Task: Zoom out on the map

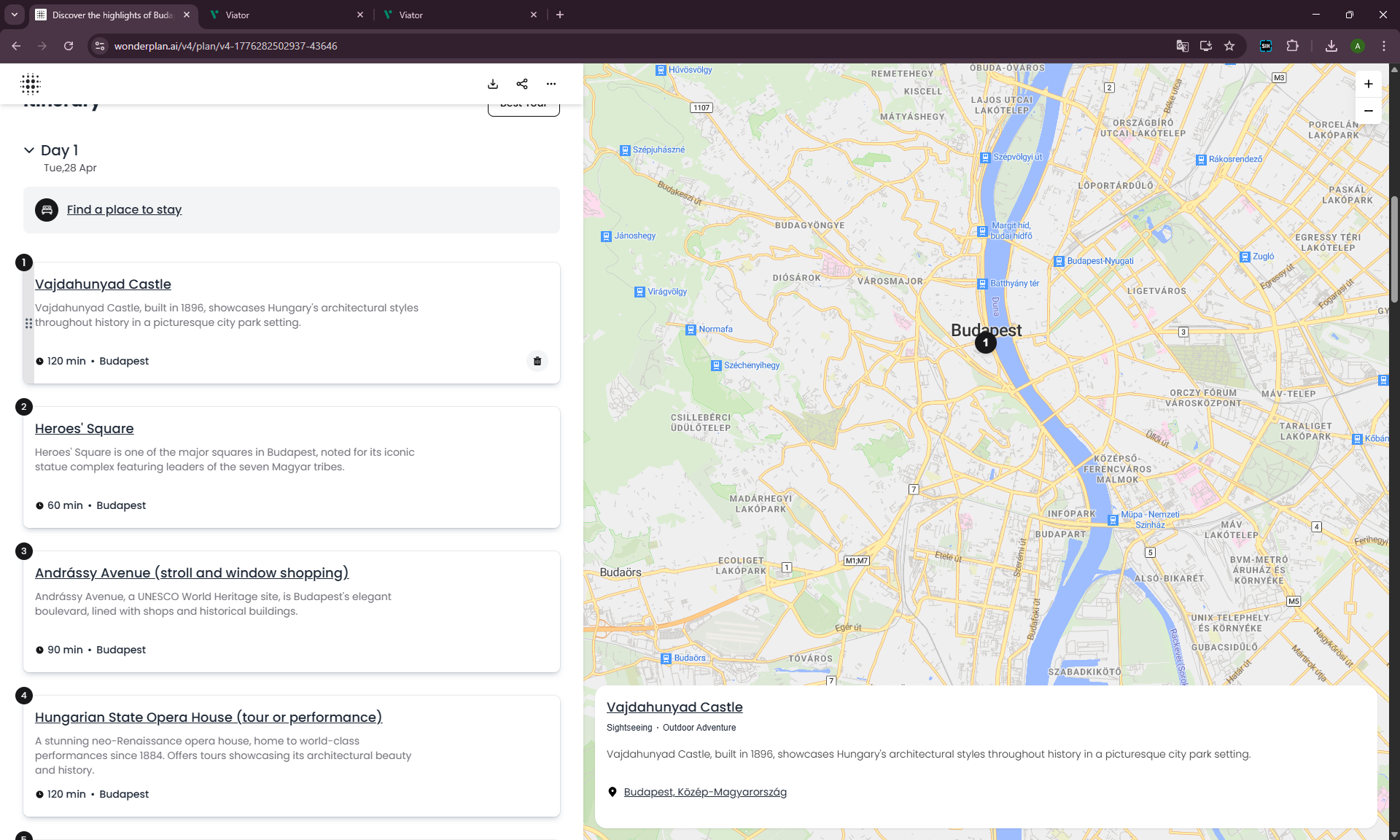Action: pyautogui.click(x=1369, y=111)
